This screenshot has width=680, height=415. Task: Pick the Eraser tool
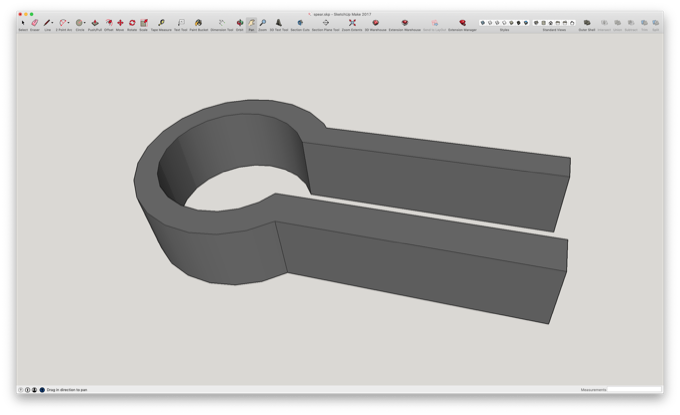pos(35,23)
